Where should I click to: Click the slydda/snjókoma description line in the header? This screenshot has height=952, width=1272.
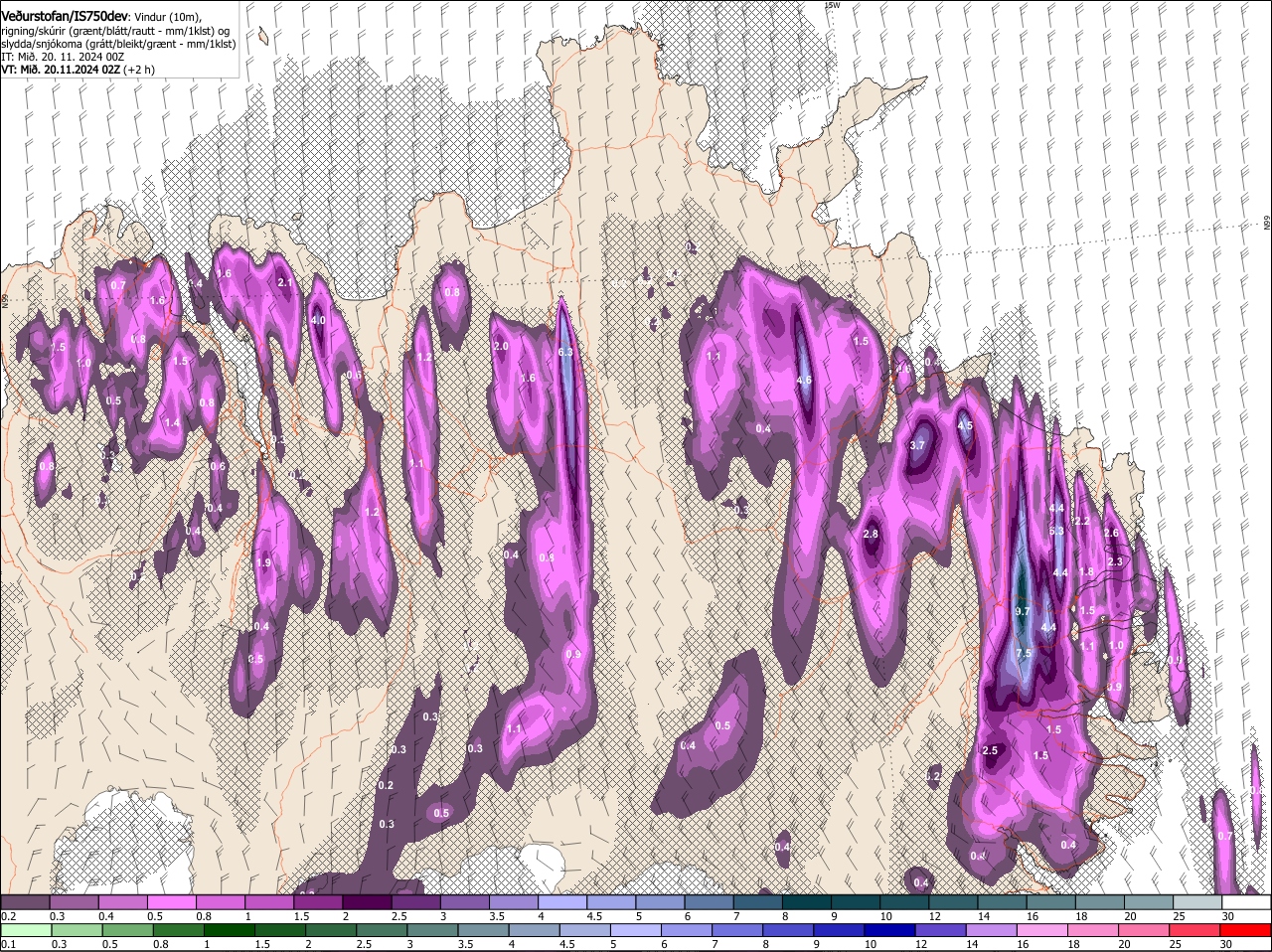click(117, 44)
